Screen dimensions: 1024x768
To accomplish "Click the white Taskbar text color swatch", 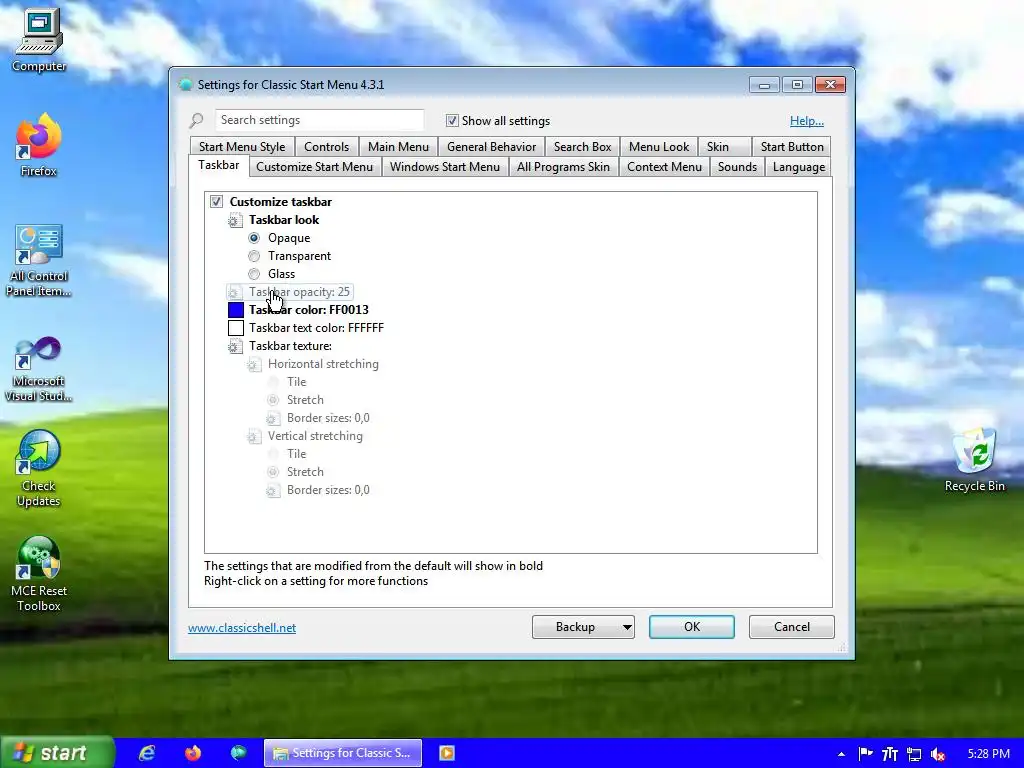I will point(236,328).
